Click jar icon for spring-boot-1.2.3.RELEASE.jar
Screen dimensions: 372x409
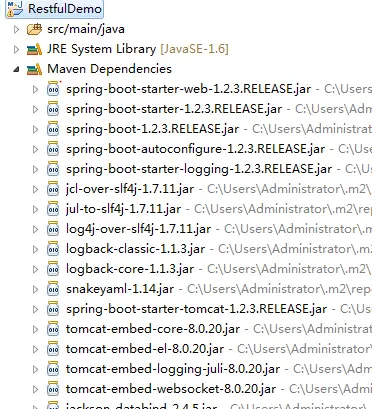(x=53, y=129)
